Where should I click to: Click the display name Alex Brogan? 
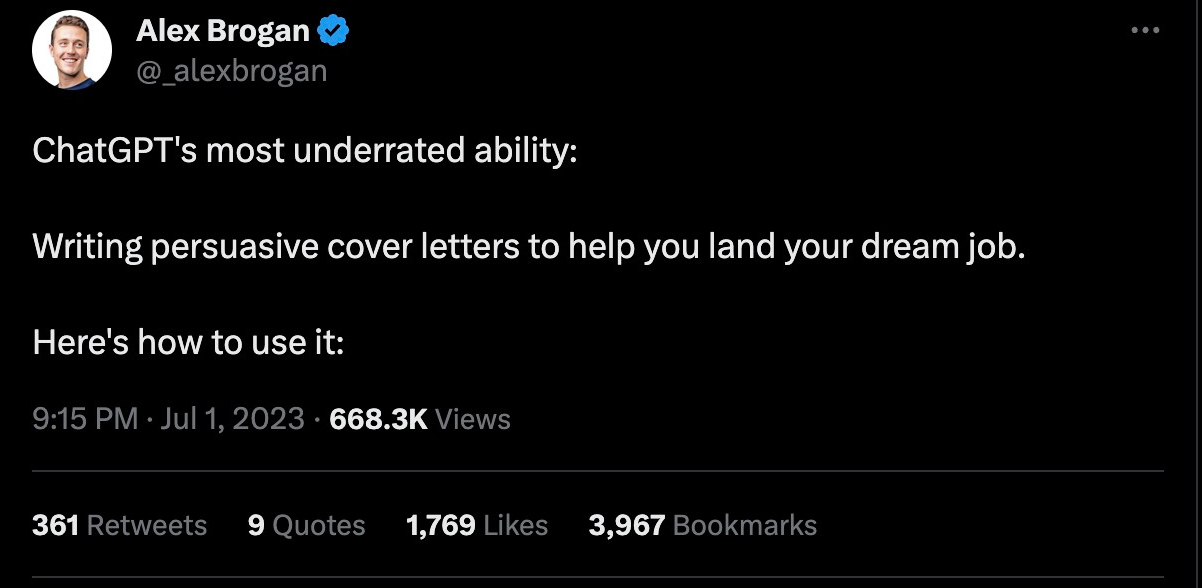[x=222, y=30]
